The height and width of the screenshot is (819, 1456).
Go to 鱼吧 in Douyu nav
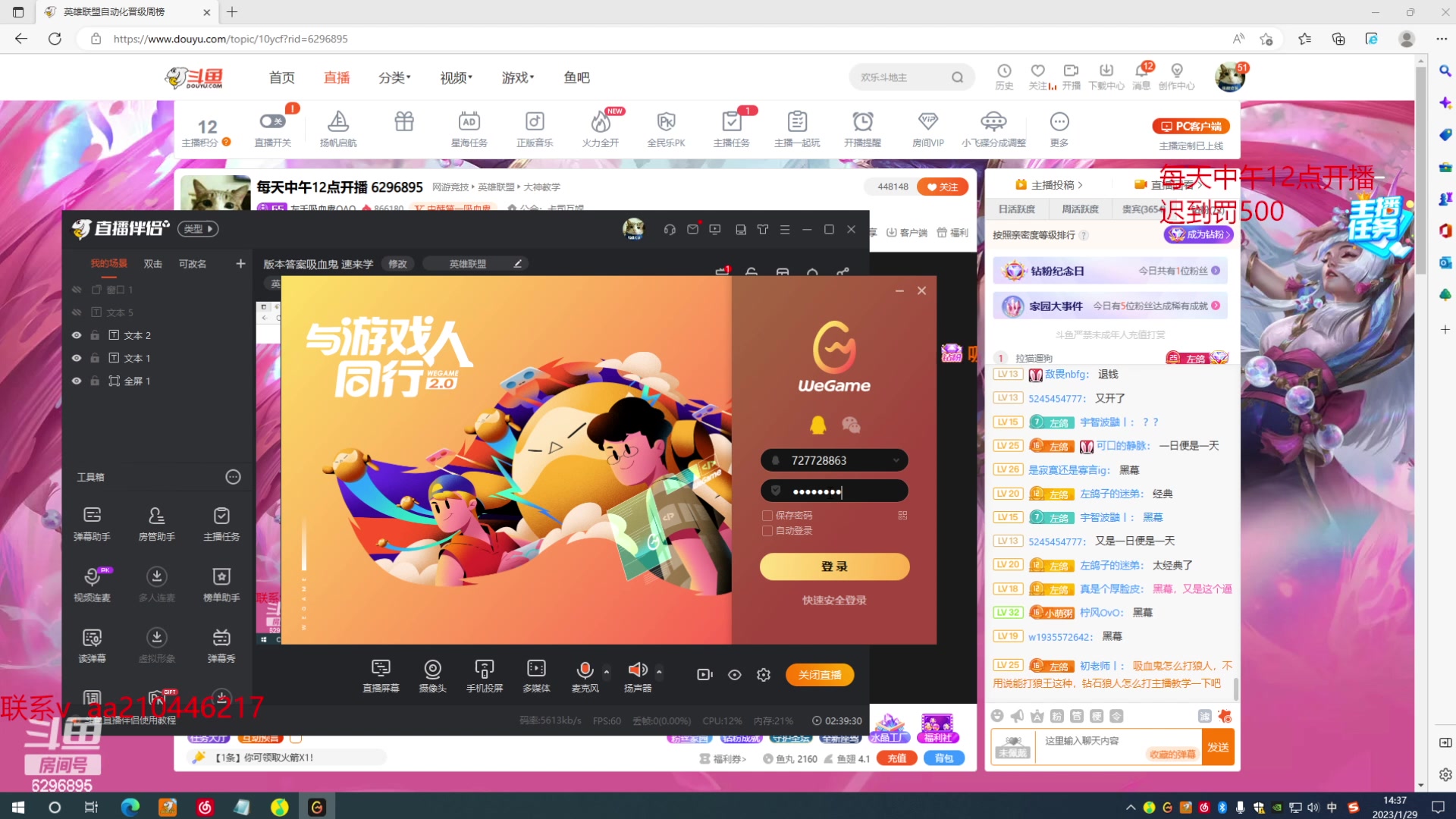coord(576,77)
